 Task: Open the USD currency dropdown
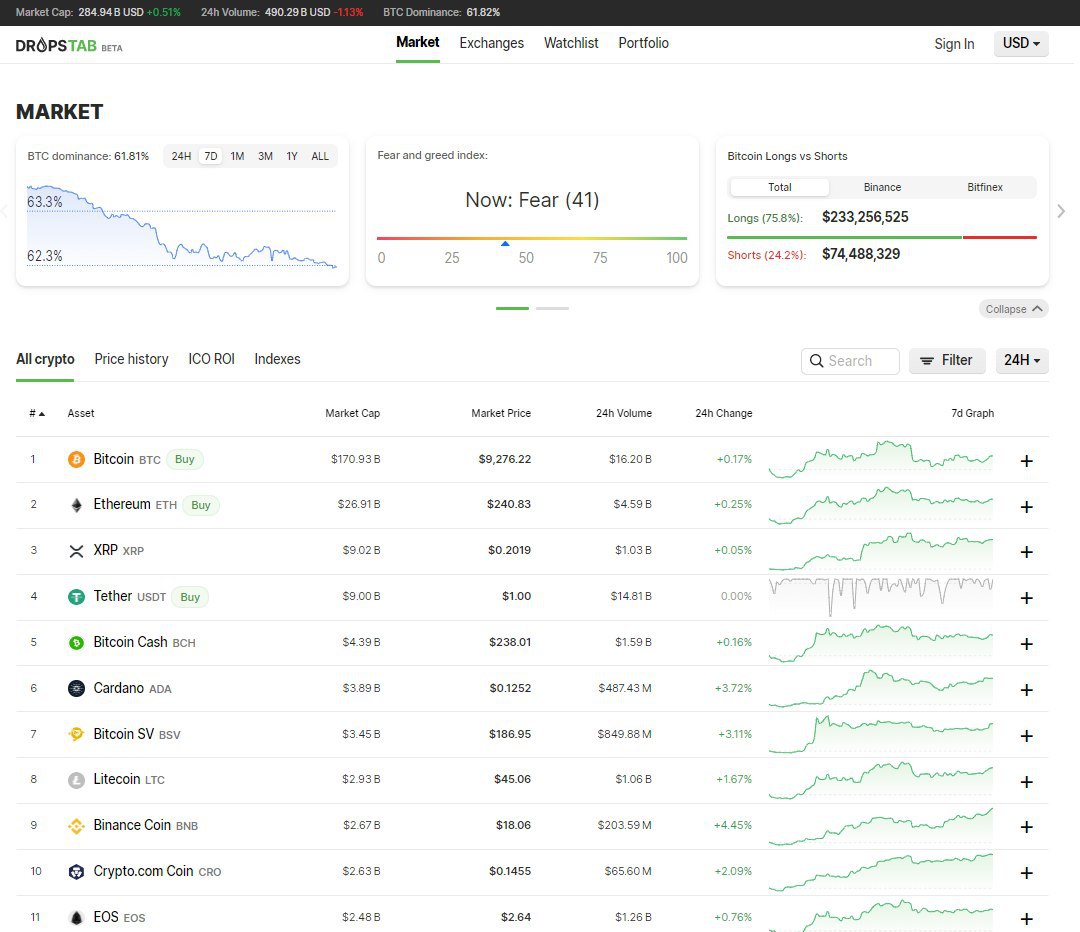pos(1021,43)
